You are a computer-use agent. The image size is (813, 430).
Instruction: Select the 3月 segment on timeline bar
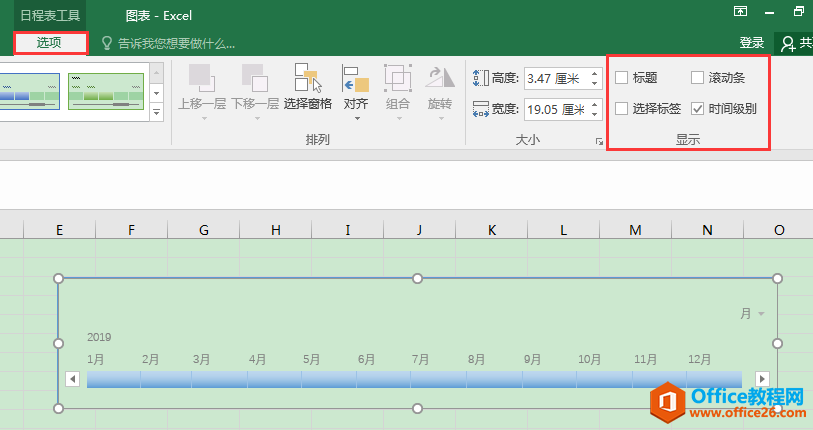point(219,379)
